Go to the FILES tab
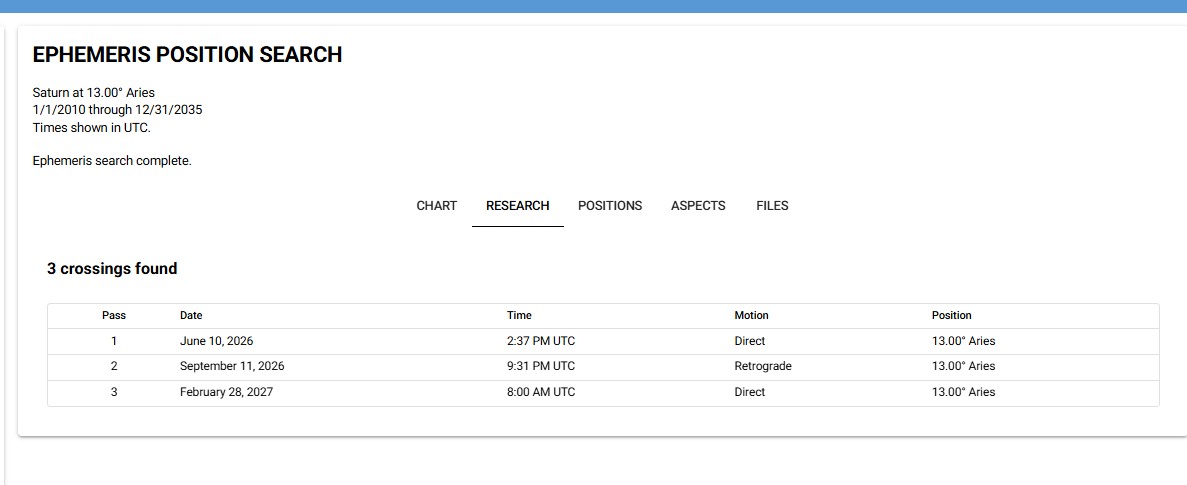Screen dimensions: 1187x485 (772, 206)
